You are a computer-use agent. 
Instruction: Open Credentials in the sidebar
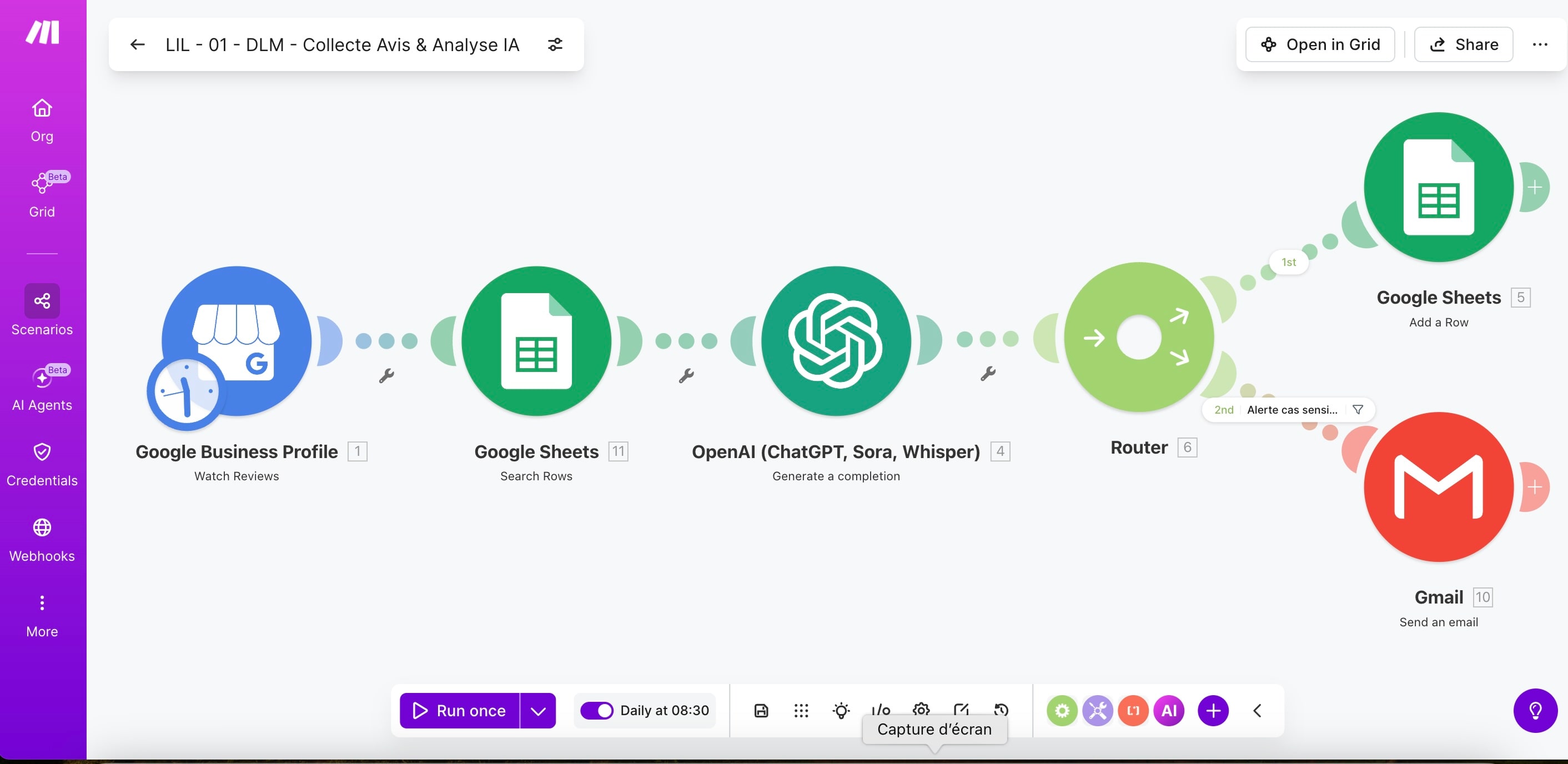coord(42,465)
